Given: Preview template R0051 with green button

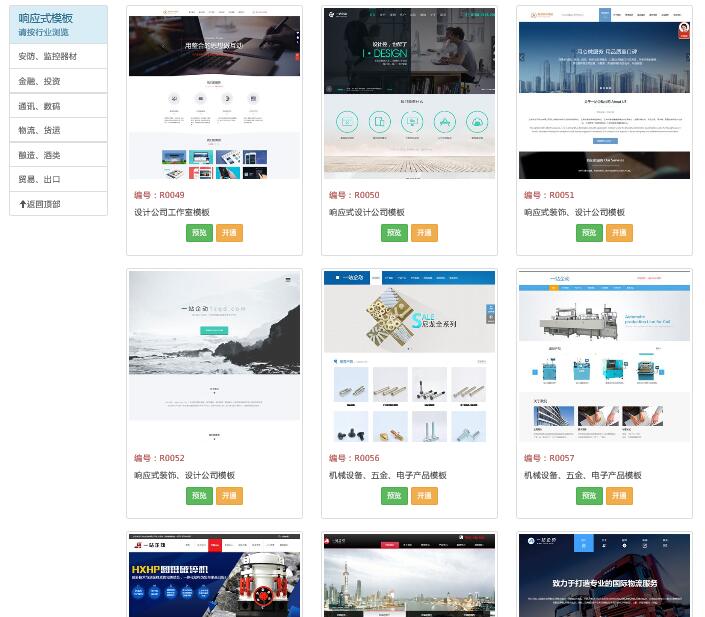Looking at the screenshot, I should [589, 232].
